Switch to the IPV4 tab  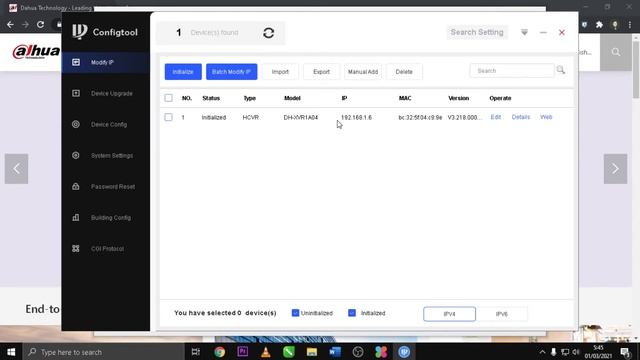(x=449, y=314)
